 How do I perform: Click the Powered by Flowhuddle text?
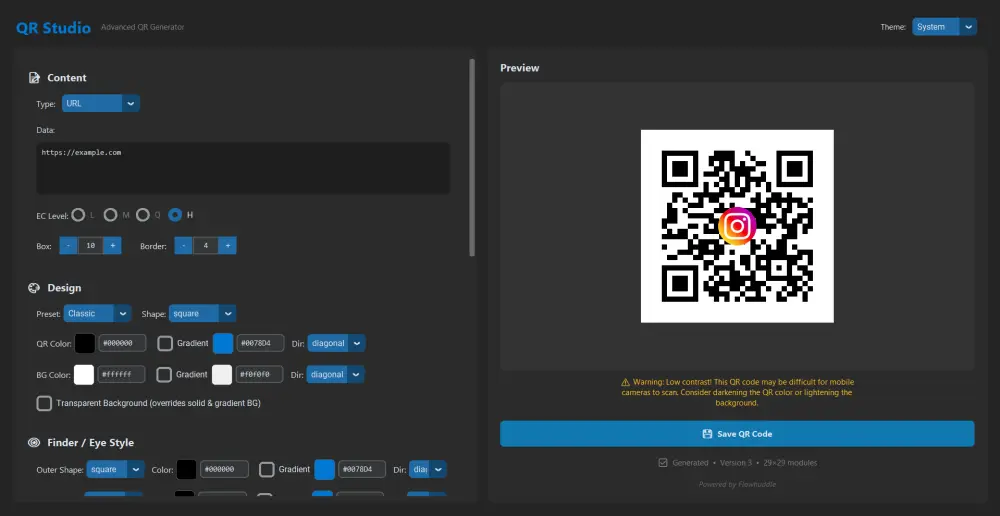point(737,484)
